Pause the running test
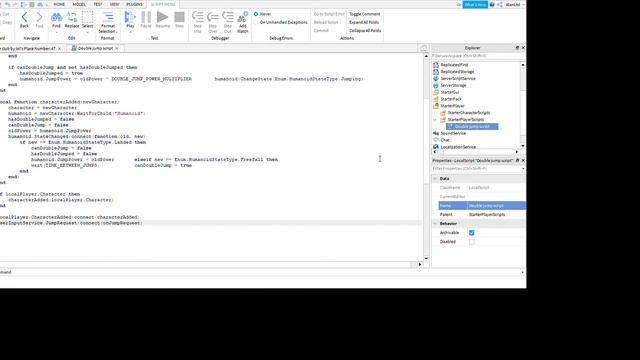The height and width of the screenshot is (360, 640). [x=146, y=20]
